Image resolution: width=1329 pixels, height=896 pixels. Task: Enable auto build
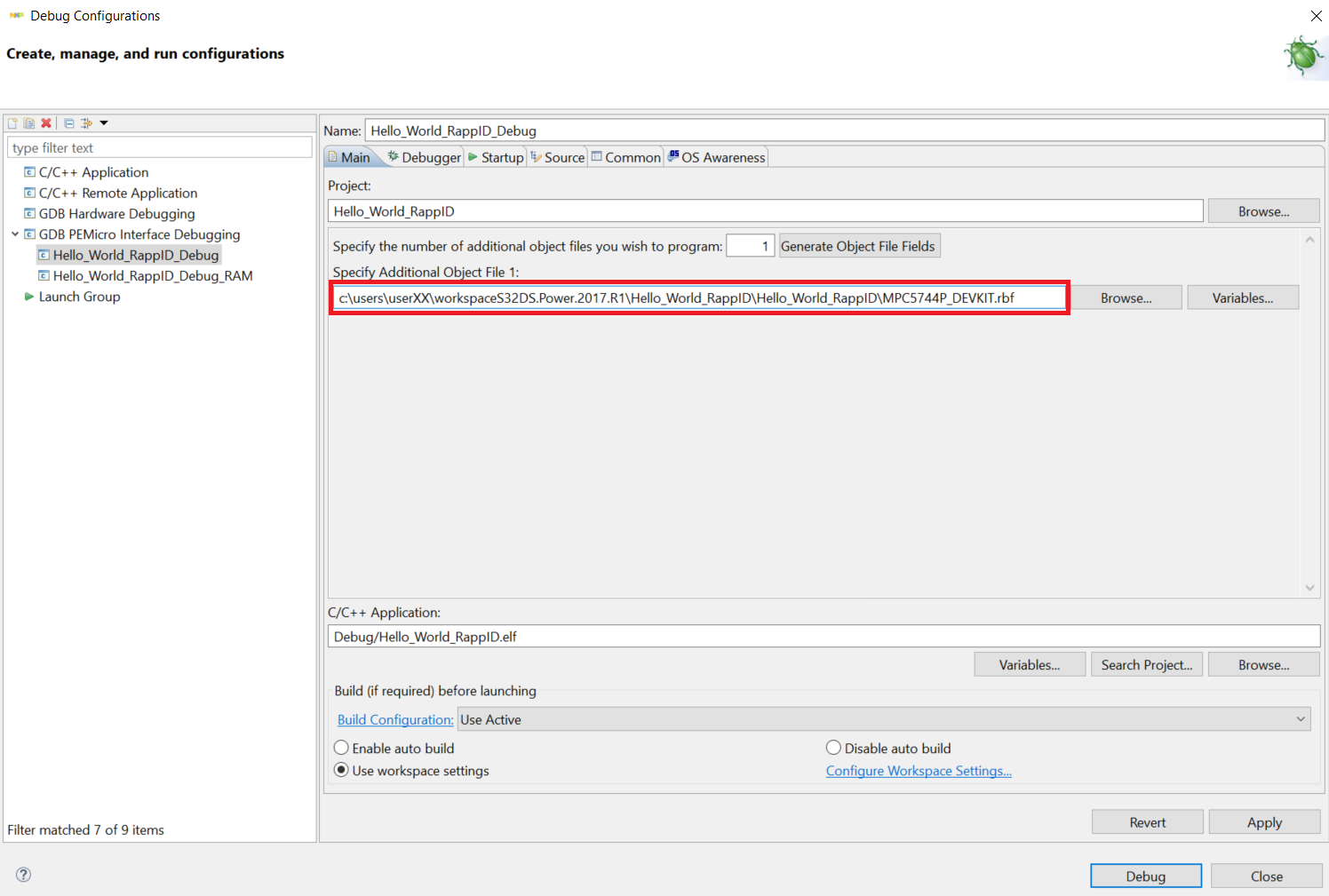(x=341, y=748)
